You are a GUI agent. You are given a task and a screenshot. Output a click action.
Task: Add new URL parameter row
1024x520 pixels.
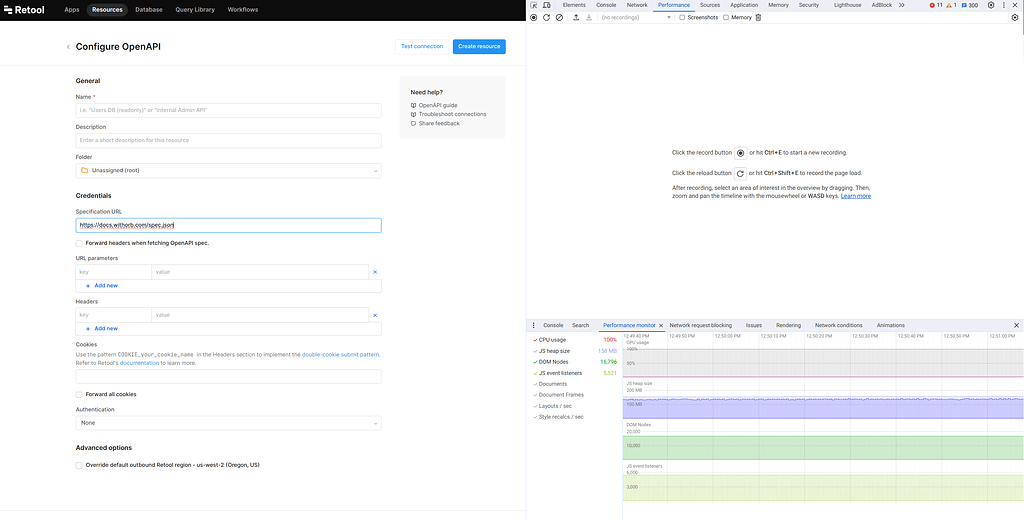(102, 285)
